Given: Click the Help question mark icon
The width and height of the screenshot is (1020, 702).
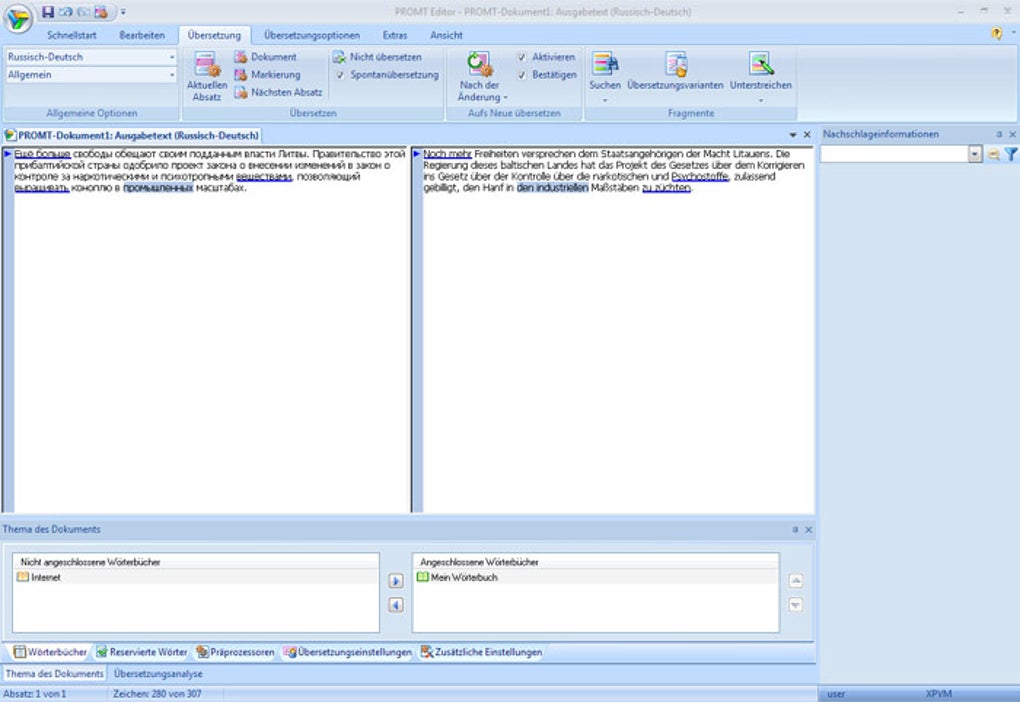Looking at the screenshot, I should tap(997, 34).
